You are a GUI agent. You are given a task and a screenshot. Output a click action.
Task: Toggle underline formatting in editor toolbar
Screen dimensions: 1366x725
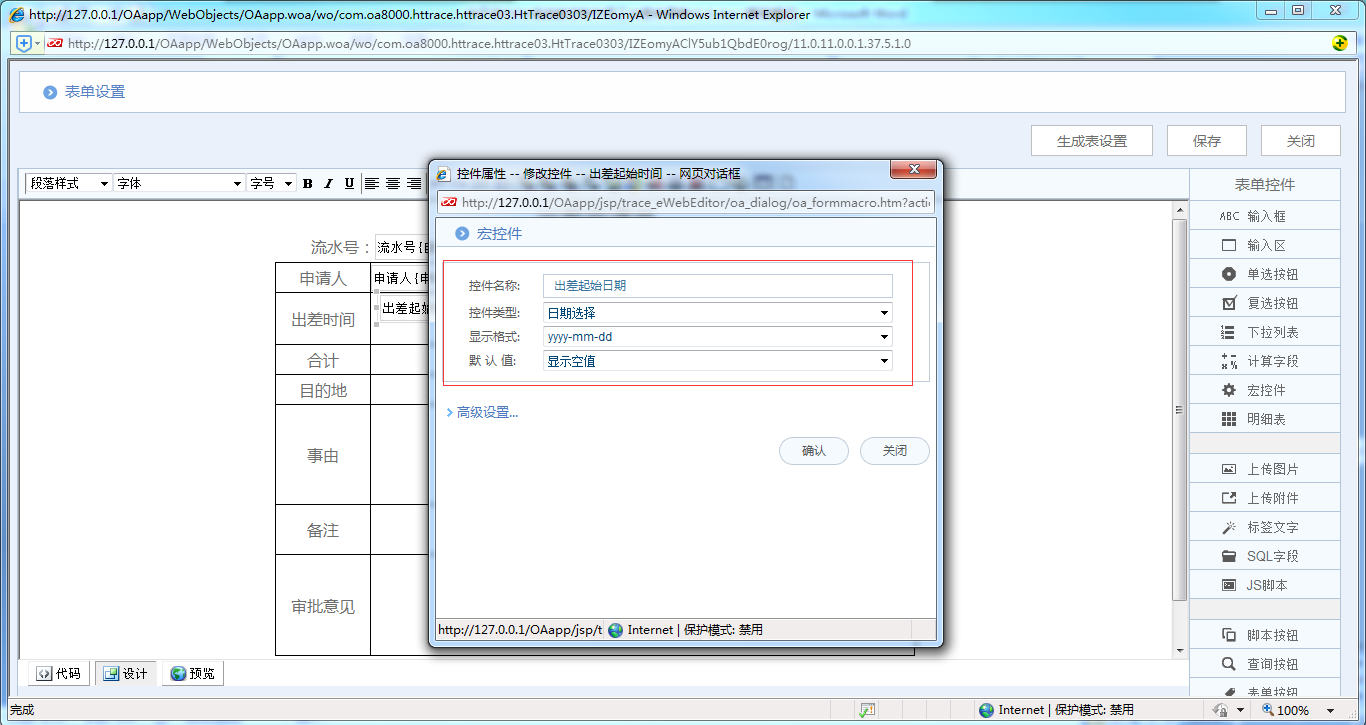349,184
